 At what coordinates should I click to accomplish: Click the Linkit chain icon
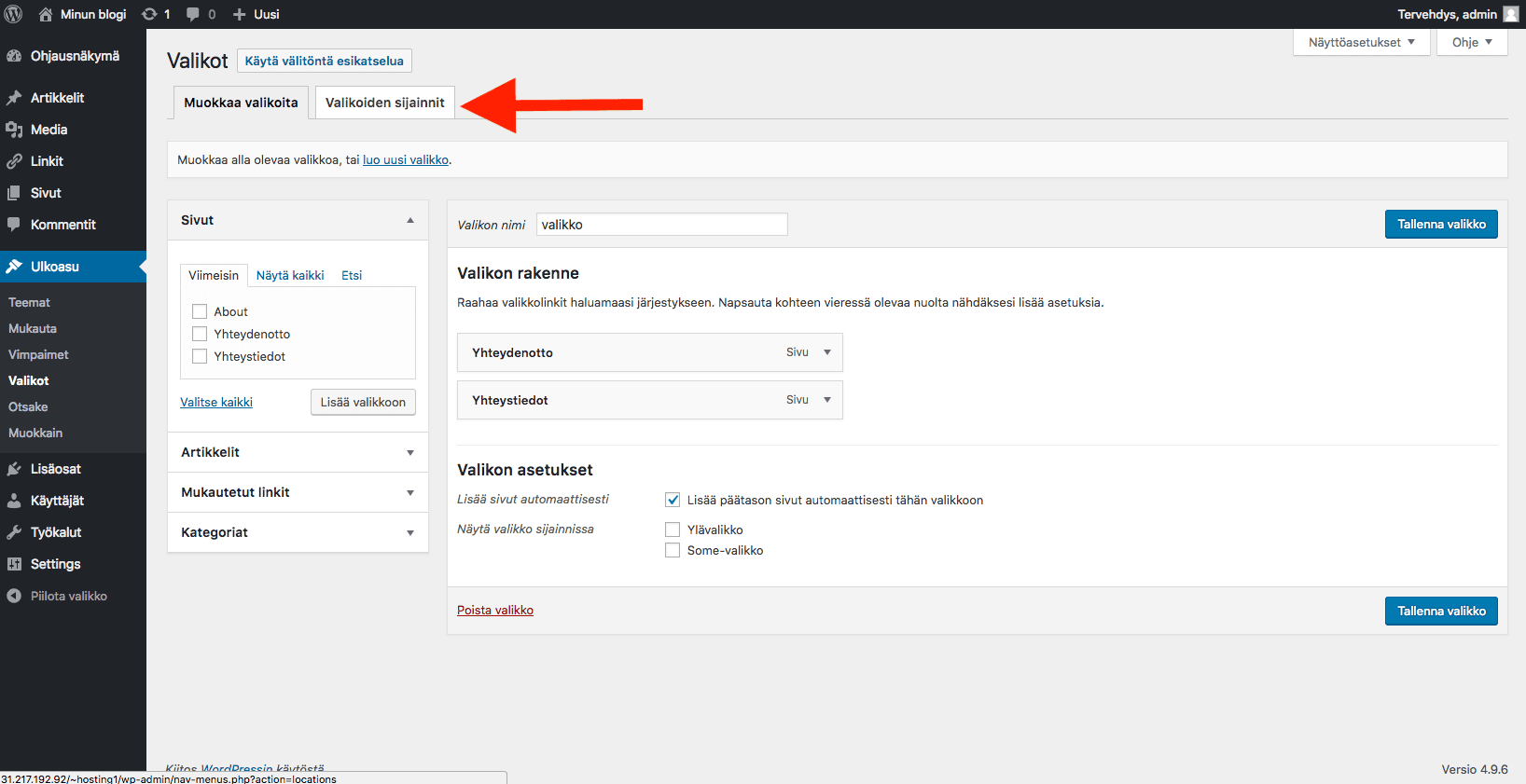[x=14, y=161]
